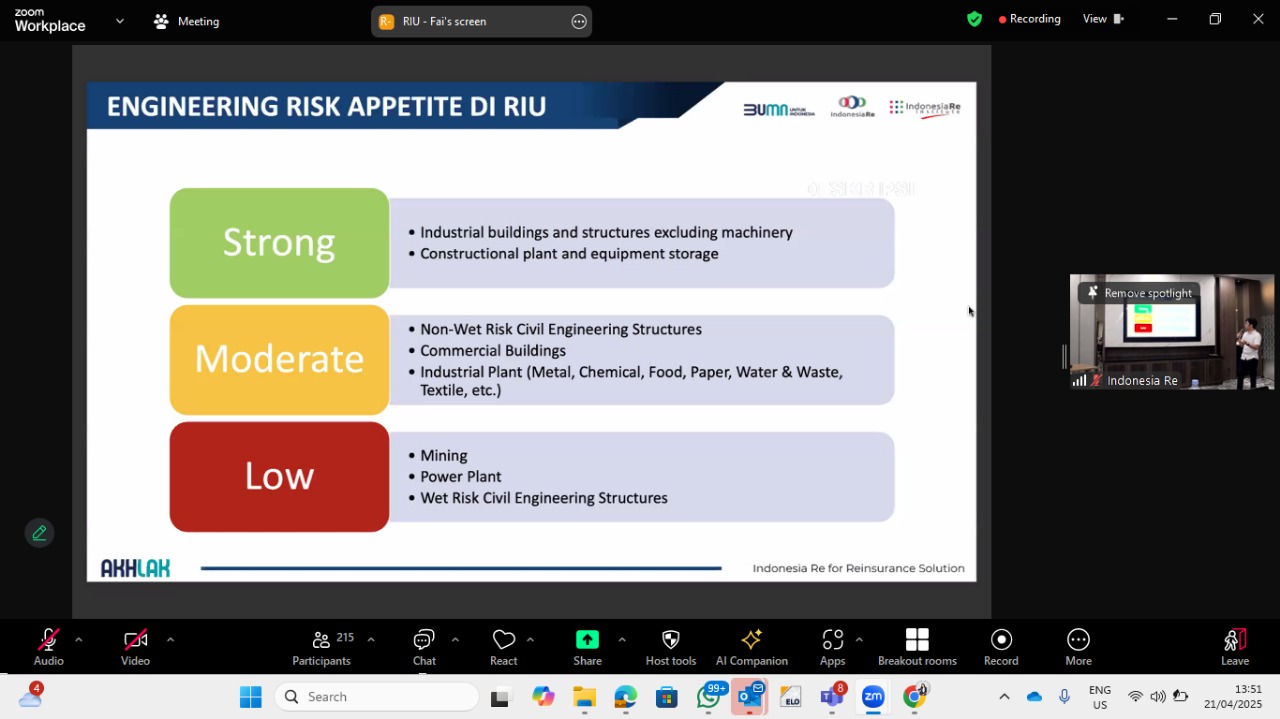Open the View menu

point(1104,19)
